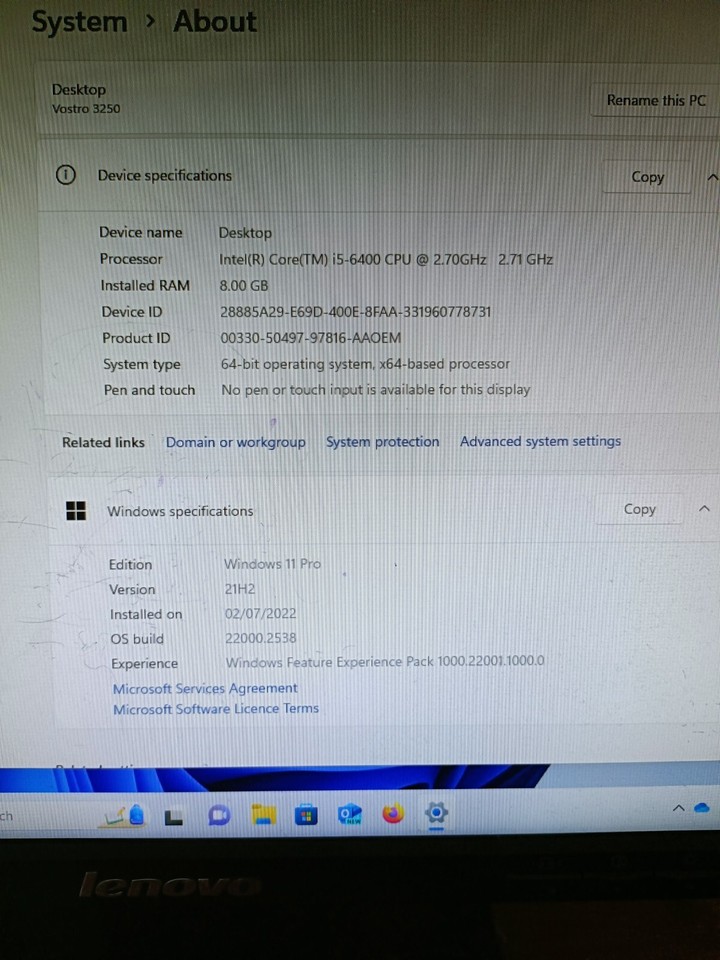720x960 pixels.
Task: Copy the Device specifications
Action: point(647,177)
